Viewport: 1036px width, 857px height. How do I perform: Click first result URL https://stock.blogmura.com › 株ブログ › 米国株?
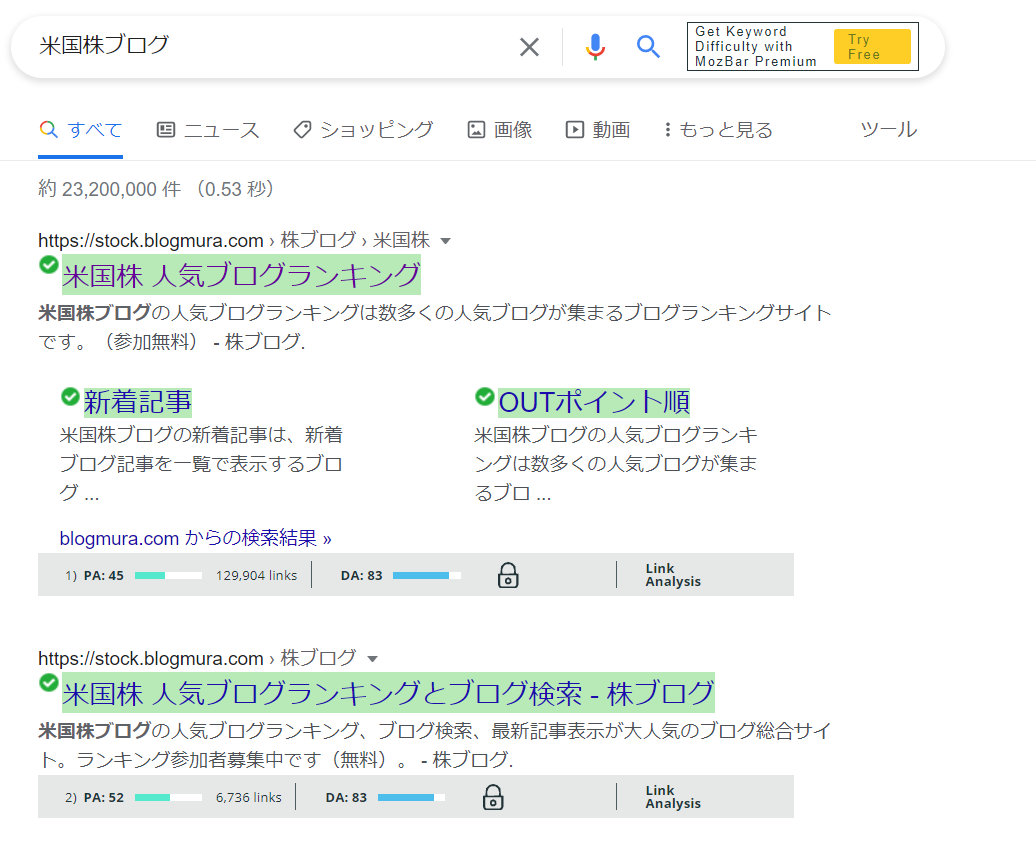234,241
